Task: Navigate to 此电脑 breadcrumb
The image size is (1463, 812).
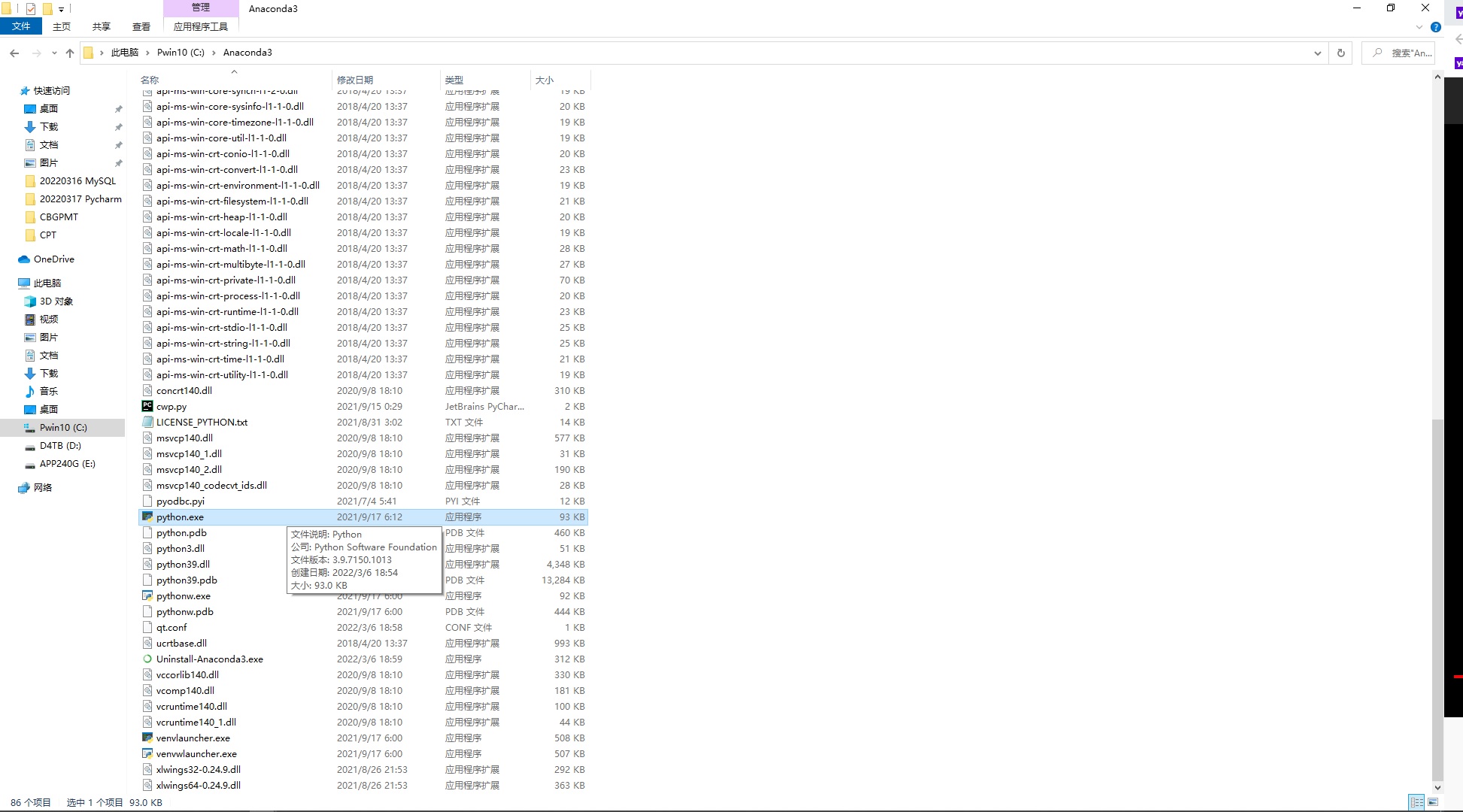Action: [125, 53]
